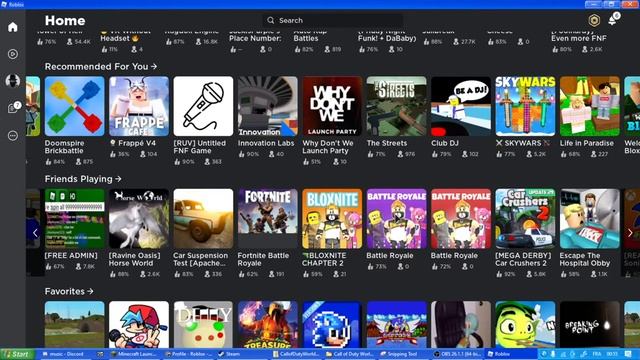Expand the Favorites section
640x360 pixels.
coord(69,291)
